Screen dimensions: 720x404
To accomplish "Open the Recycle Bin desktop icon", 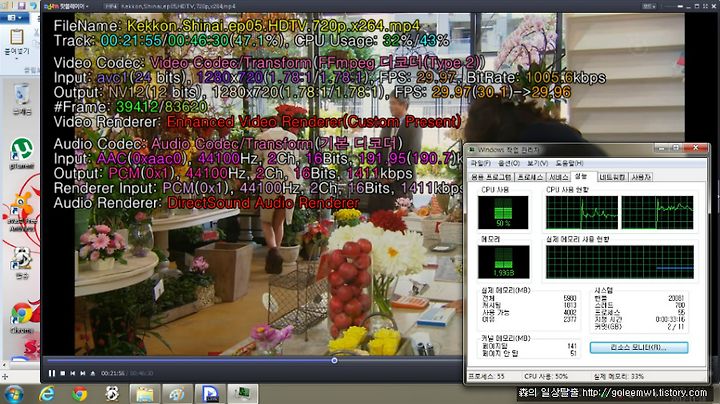I will point(22,99).
